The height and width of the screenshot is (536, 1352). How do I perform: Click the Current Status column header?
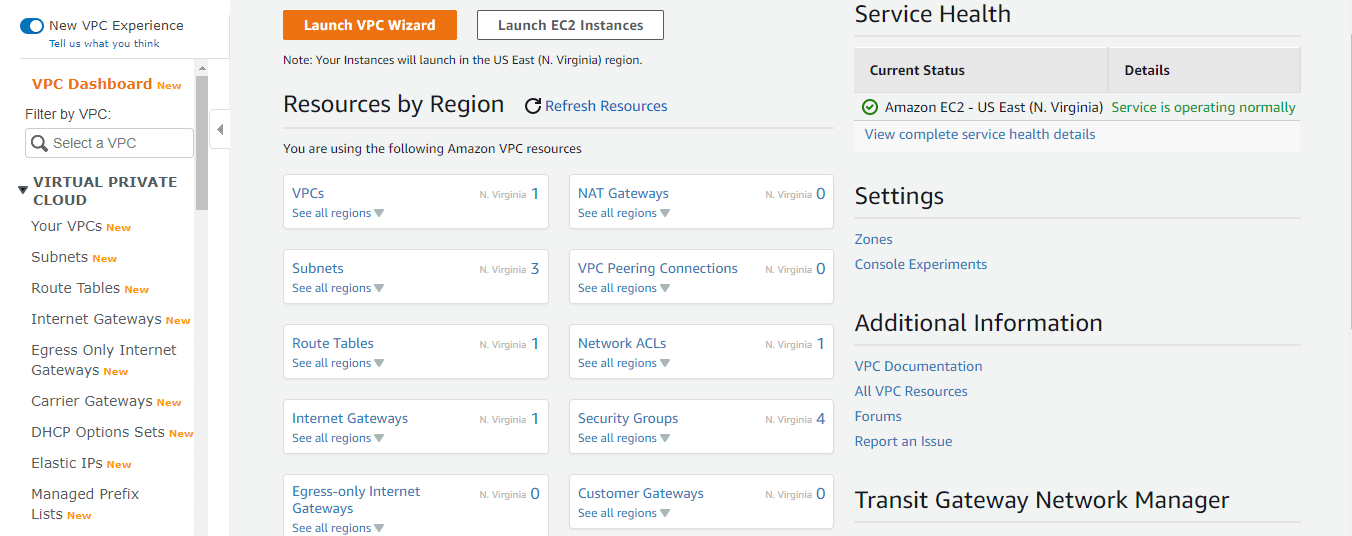(981, 70)
